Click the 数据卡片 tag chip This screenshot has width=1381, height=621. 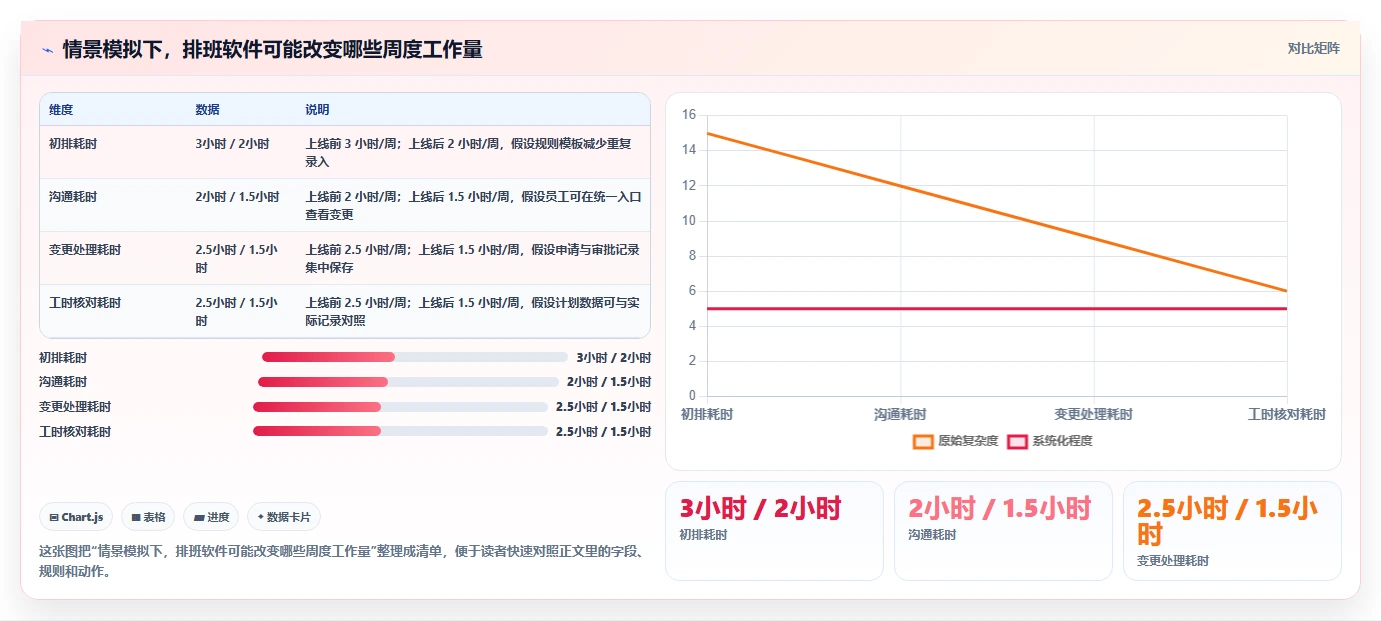pyautogui.click(x=284, y=517)
